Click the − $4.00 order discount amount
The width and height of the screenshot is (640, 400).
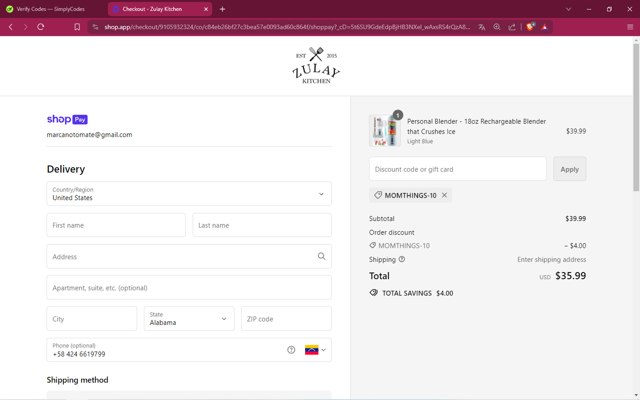click(575, 246)
